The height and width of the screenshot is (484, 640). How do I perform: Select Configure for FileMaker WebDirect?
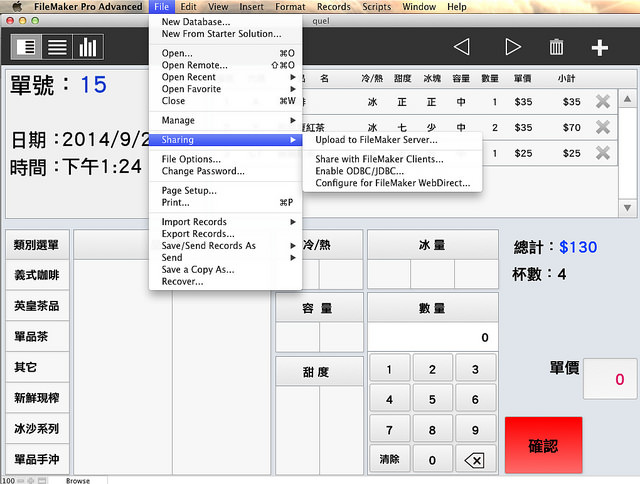(392, 183)
